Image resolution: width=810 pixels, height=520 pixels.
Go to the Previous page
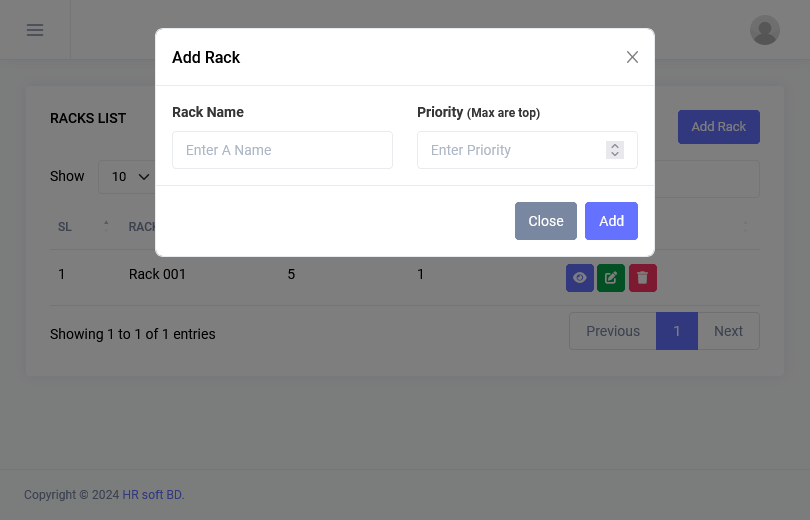(x=612, y=331)
